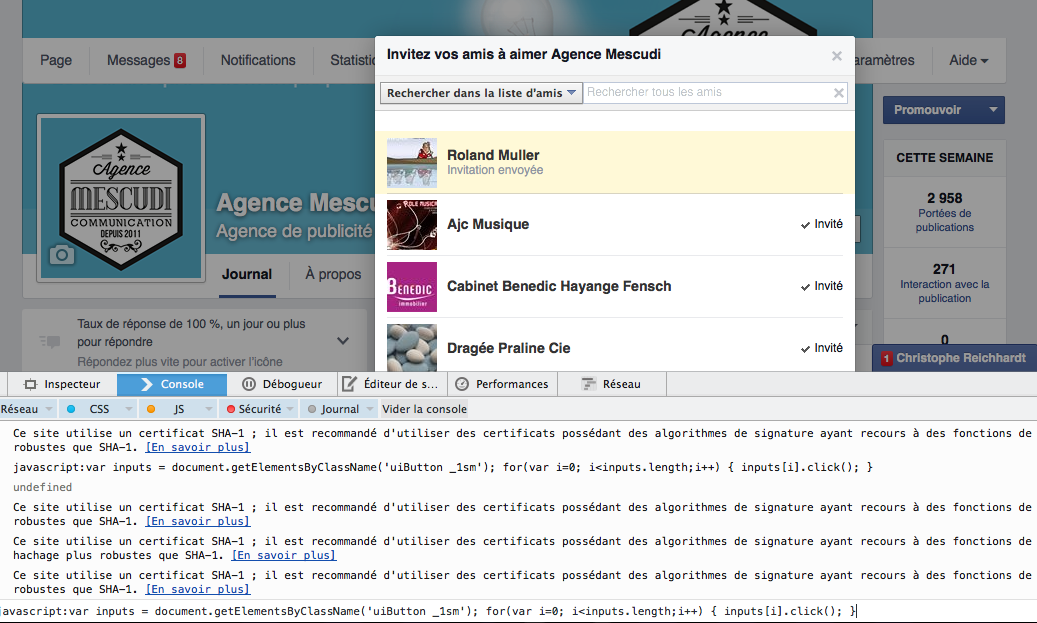Click 'En savoir plus' after 'hachage plus robustes'
This screenshot has width=1037, height=623.
tap(284, 556)
